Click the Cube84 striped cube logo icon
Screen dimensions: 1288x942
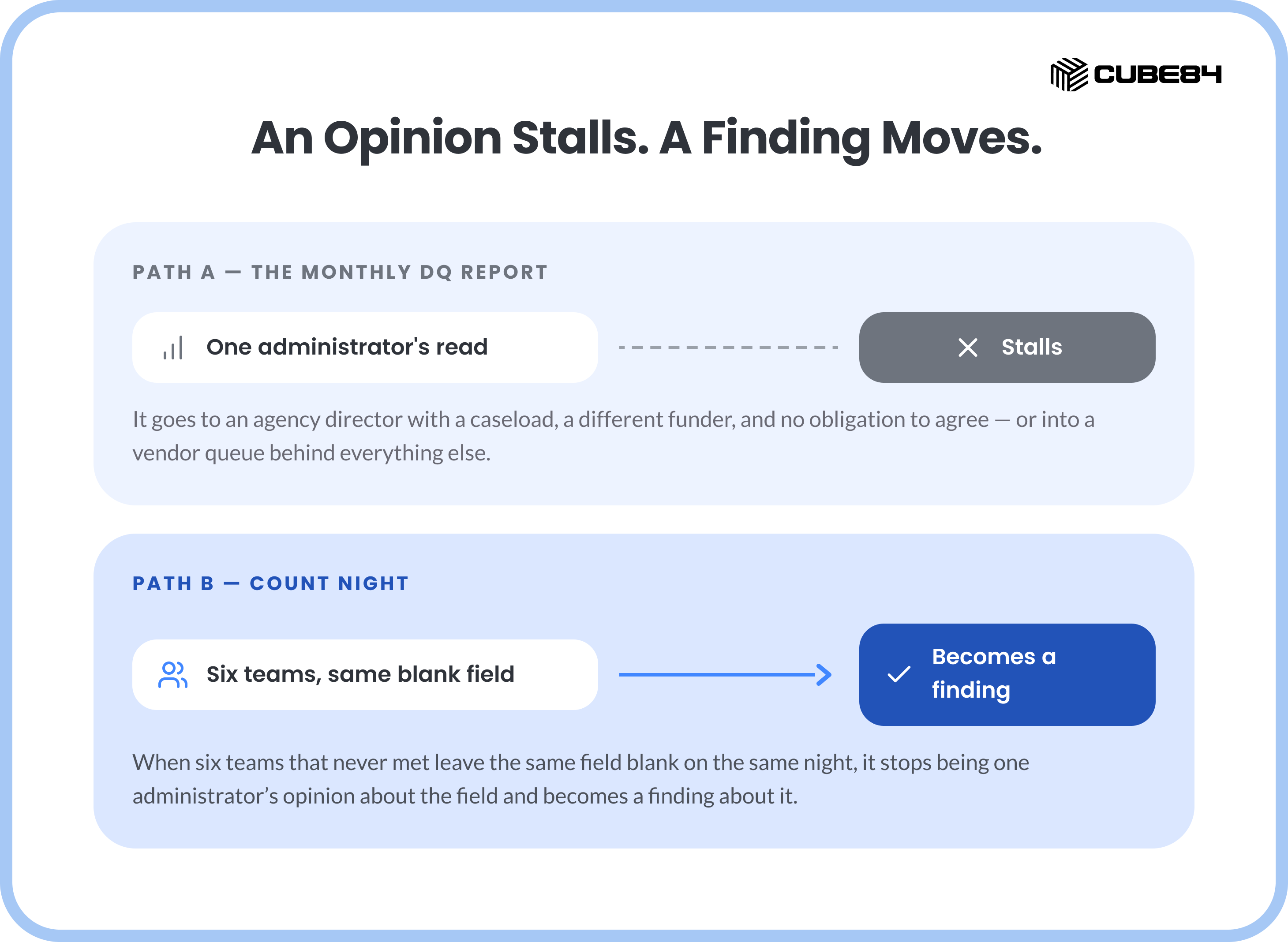(x=1068, y=74)
